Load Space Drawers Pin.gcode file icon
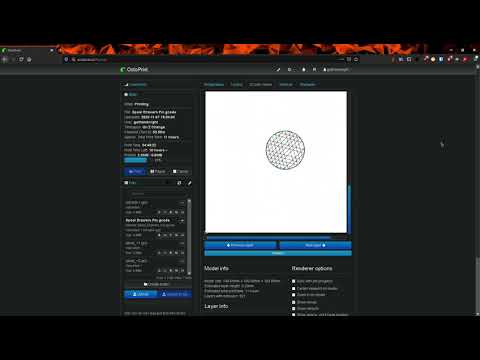 [x=177, y=235]
